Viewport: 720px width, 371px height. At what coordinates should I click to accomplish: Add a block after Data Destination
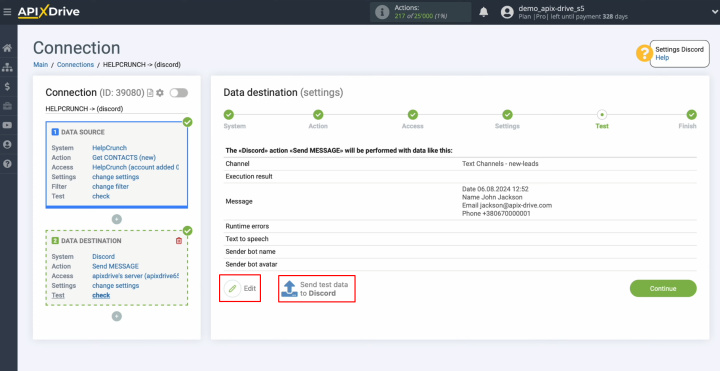coord(117,316)
